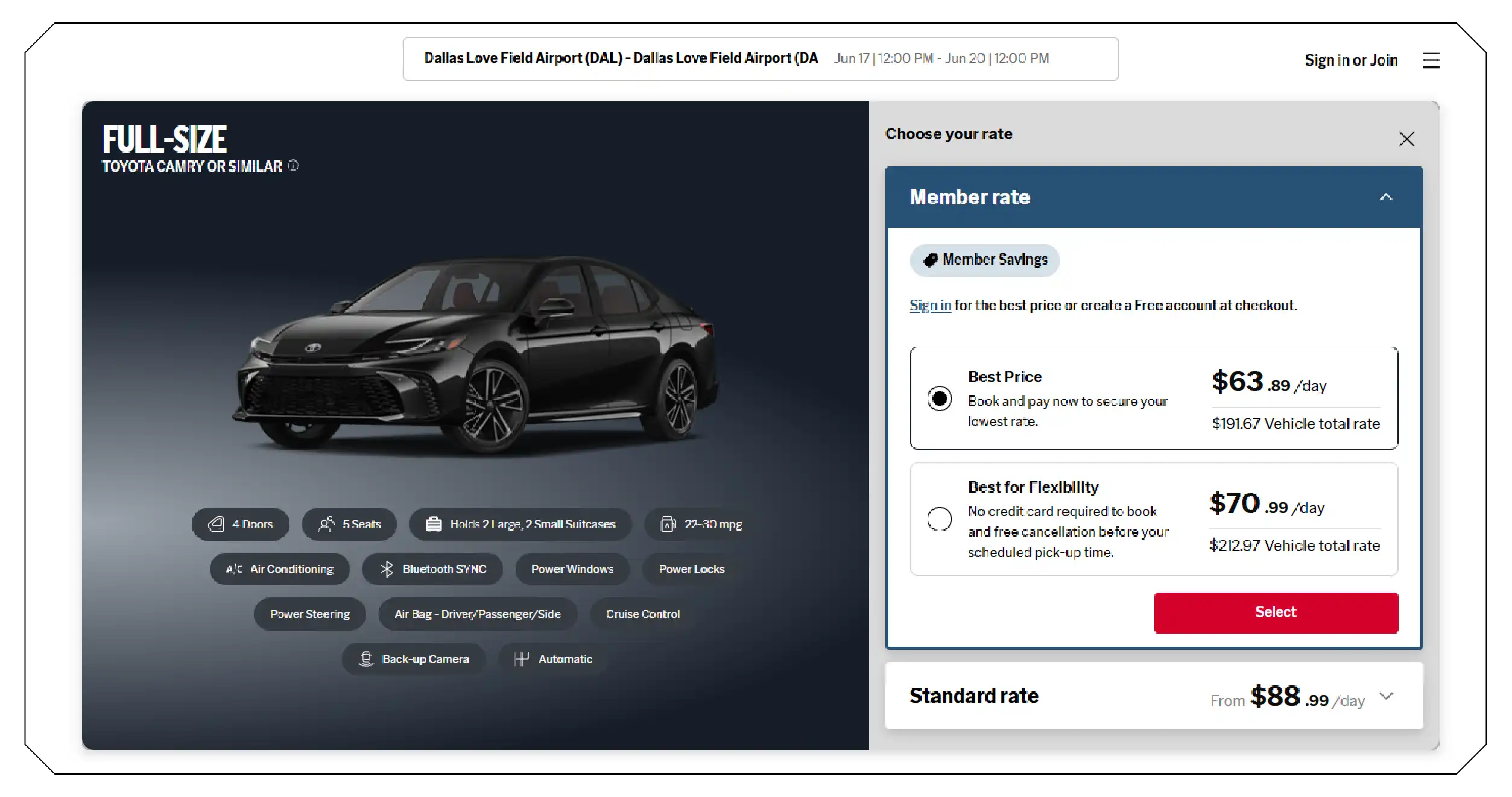
Task: Collapse the Member rate section chevron
Action: click(x=1386, y=197)
